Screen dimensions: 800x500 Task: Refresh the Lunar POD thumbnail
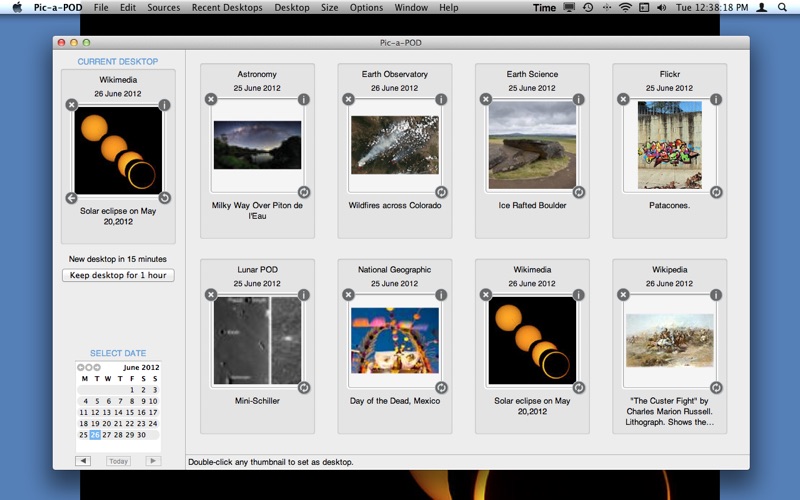(x=303, y=388)
